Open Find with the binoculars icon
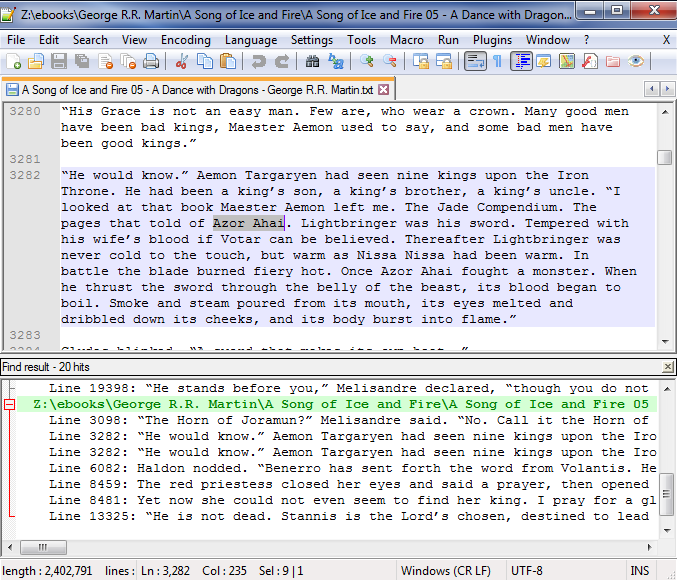Viewport: 677px width, 581px height. coord(312,61)
